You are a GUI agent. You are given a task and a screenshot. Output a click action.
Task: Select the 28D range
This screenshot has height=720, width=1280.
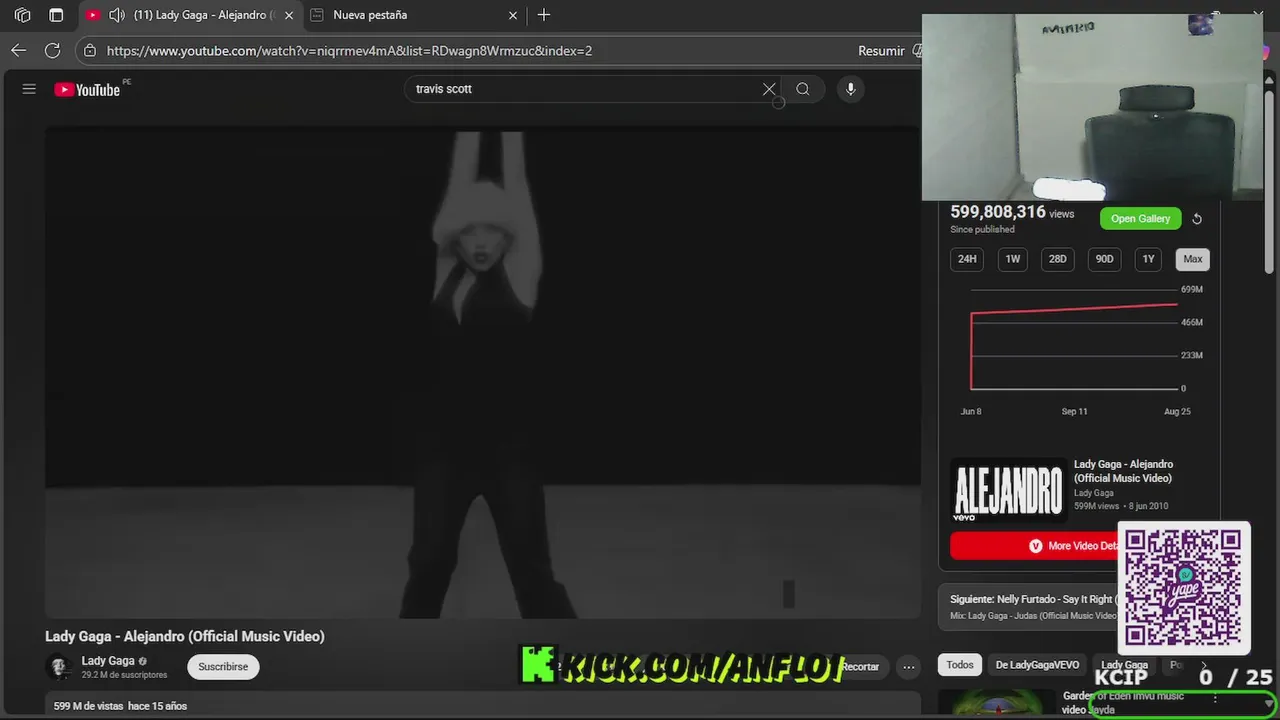coord(1057,259)
